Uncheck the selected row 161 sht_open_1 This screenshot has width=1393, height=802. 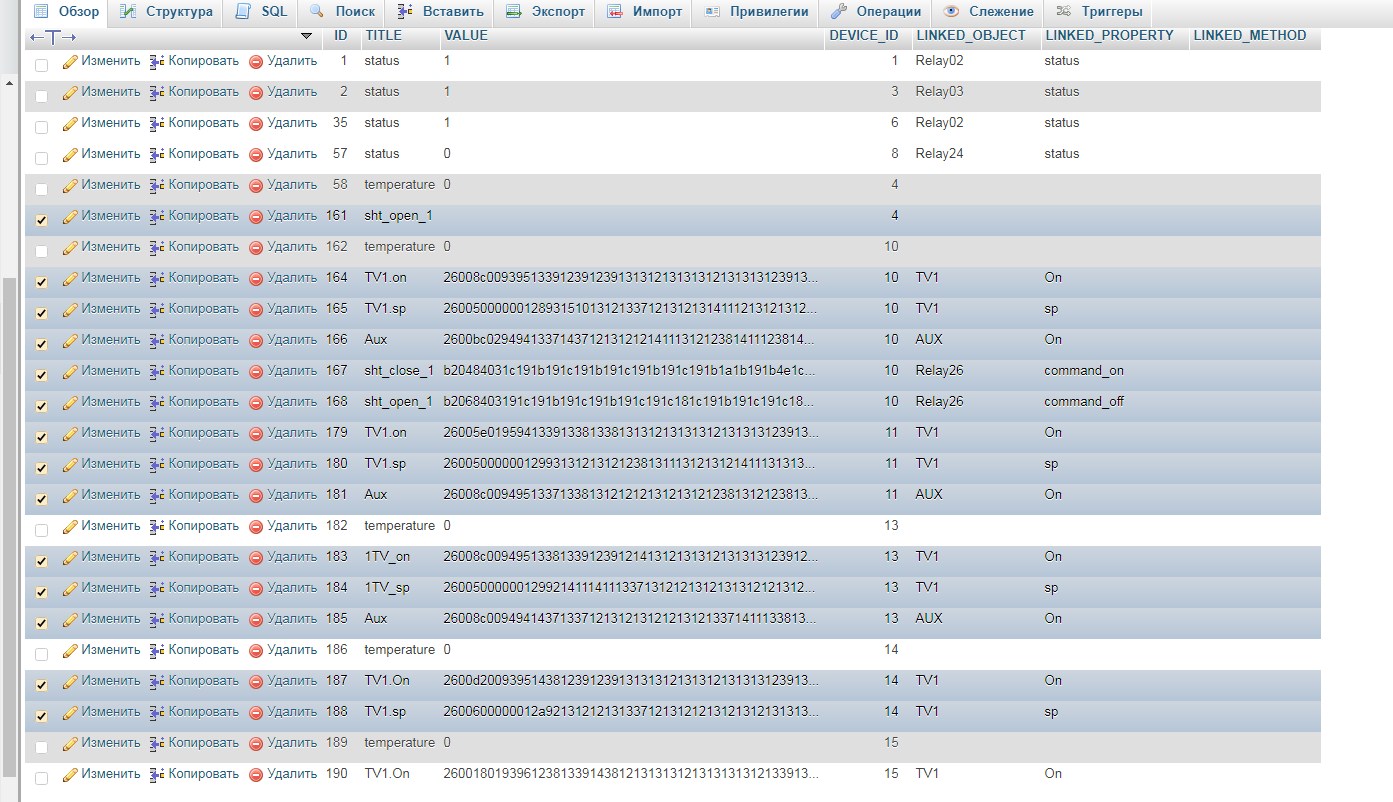[40, 215]
